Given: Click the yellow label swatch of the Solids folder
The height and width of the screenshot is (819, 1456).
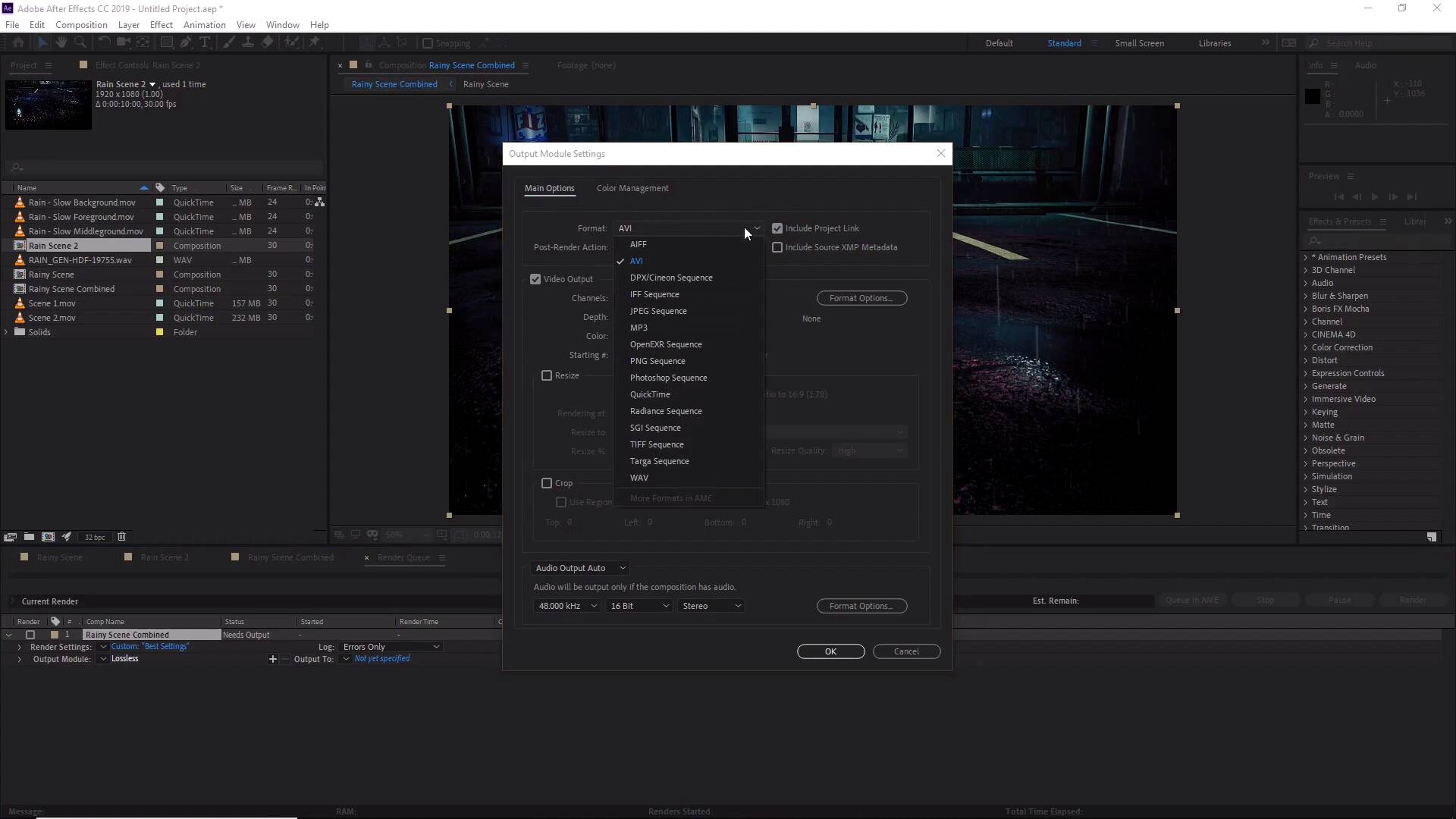Looking at the screenshot, I should click(x=159, y=332).
